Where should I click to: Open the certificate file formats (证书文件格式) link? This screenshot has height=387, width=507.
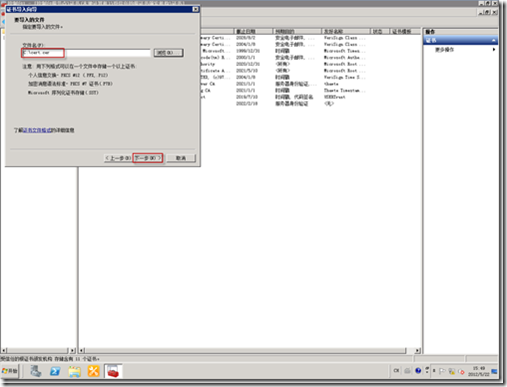(x=37, y=130)
